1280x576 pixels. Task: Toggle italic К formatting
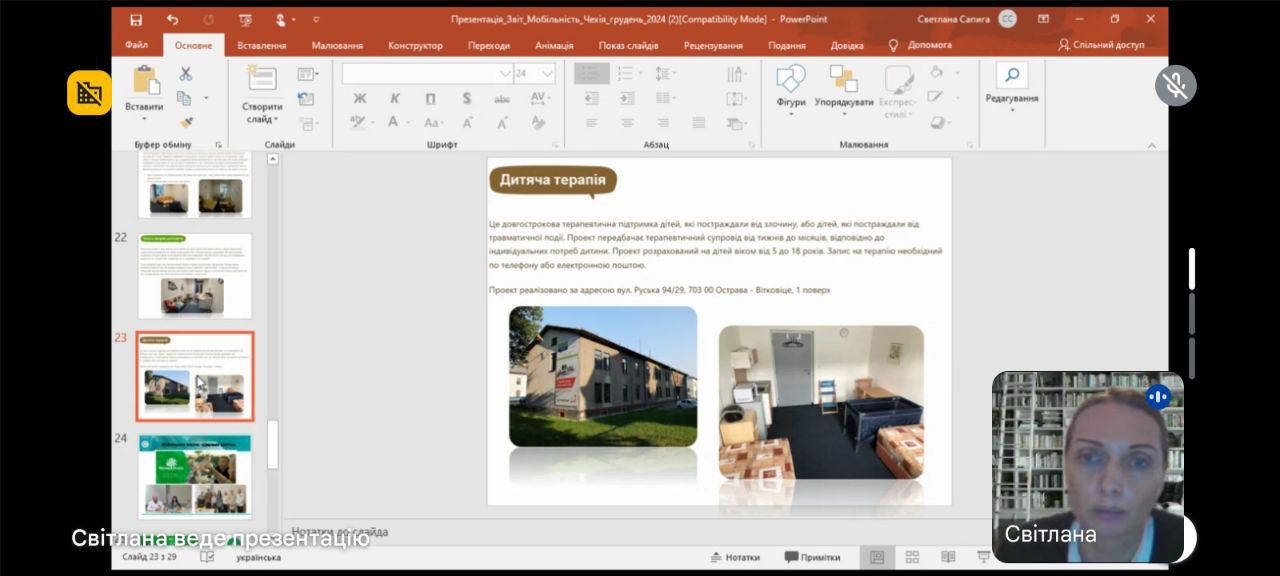(x=395, y=98)
